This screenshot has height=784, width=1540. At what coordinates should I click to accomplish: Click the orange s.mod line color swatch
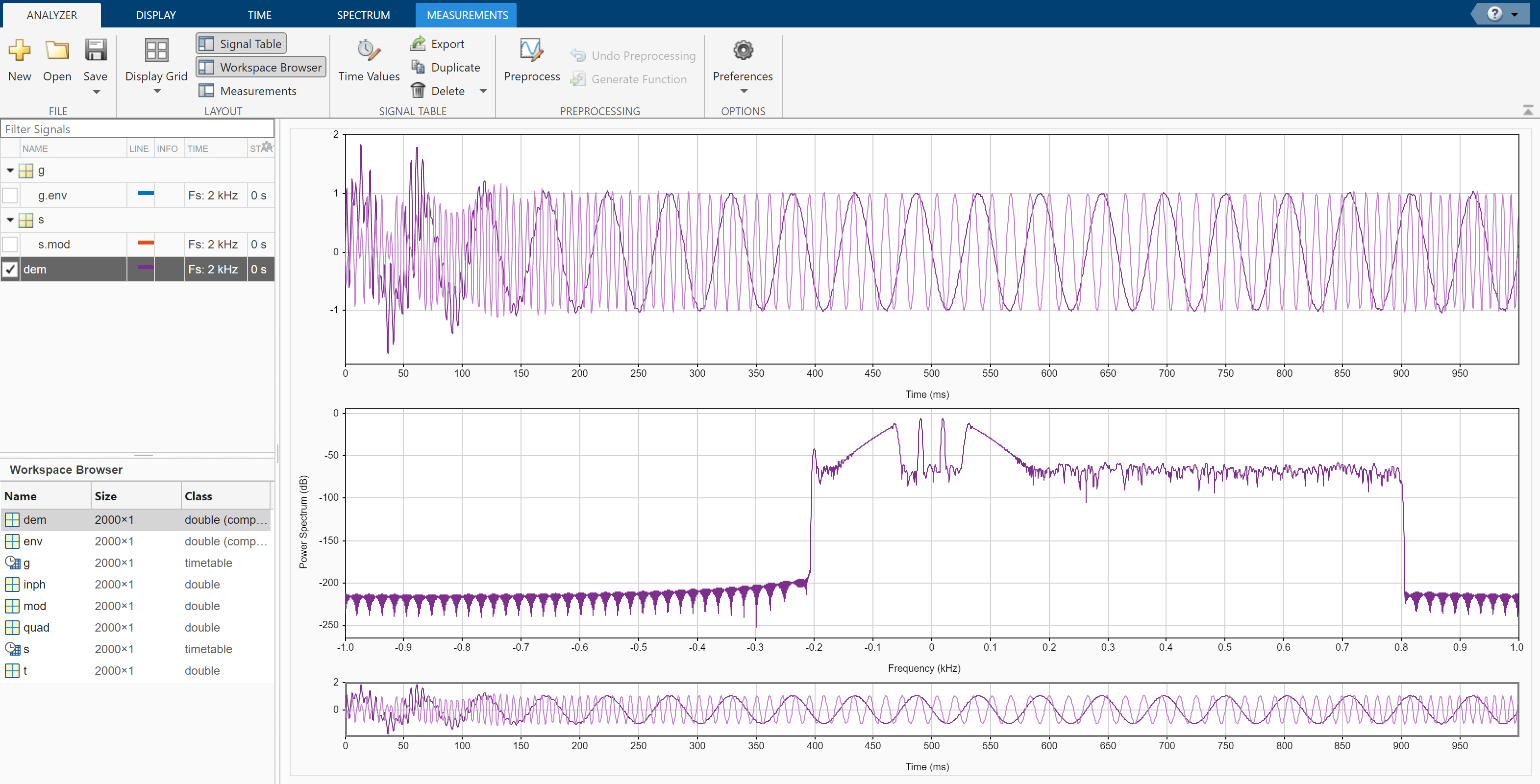tap(145, 243)
